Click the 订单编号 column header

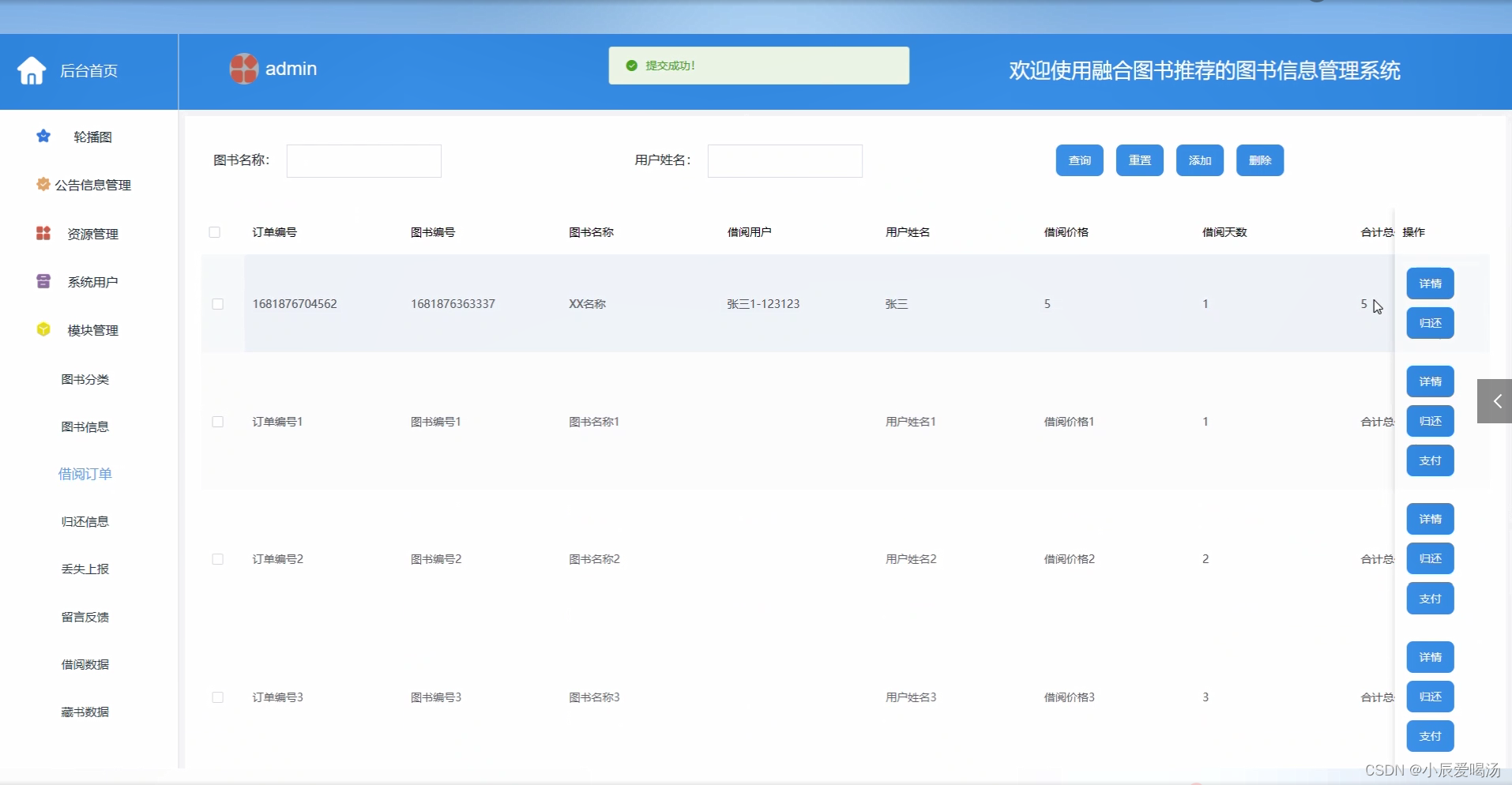click(x=275, y=232)
